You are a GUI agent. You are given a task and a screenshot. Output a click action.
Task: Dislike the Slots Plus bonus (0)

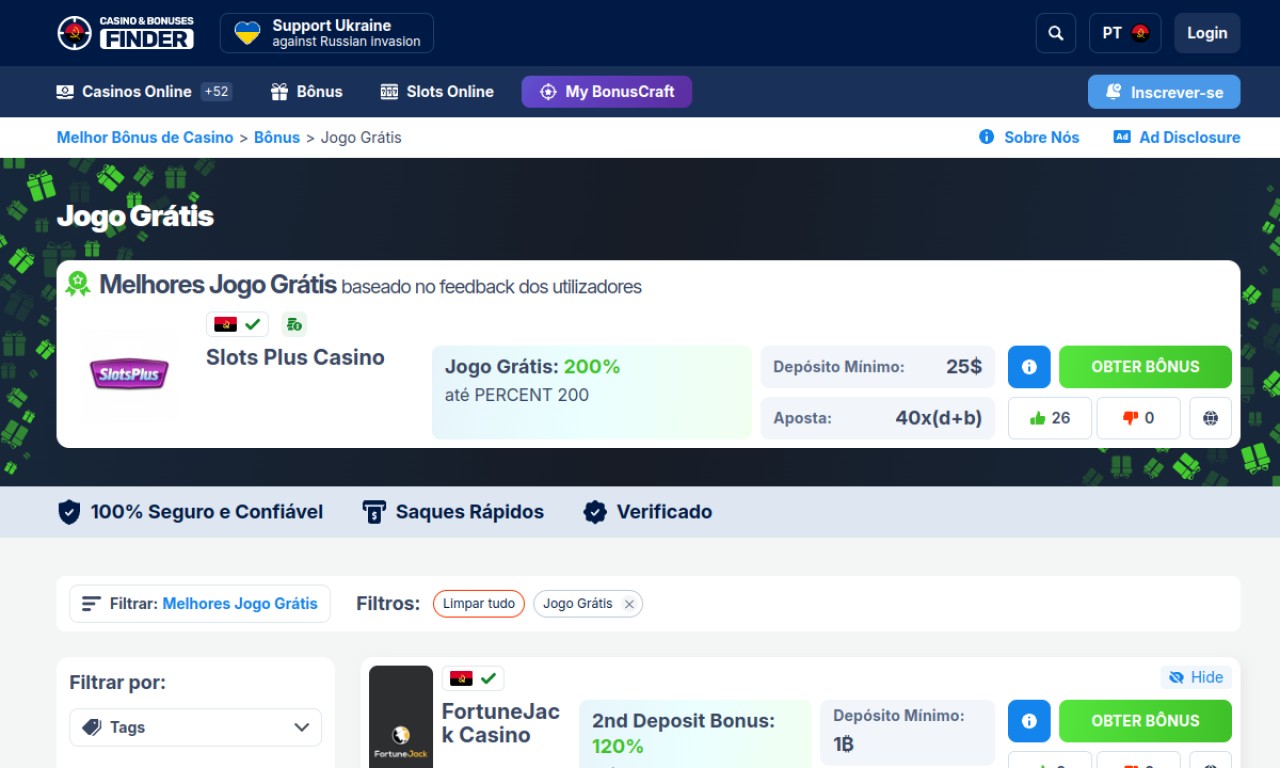[x=1138, y=418]
